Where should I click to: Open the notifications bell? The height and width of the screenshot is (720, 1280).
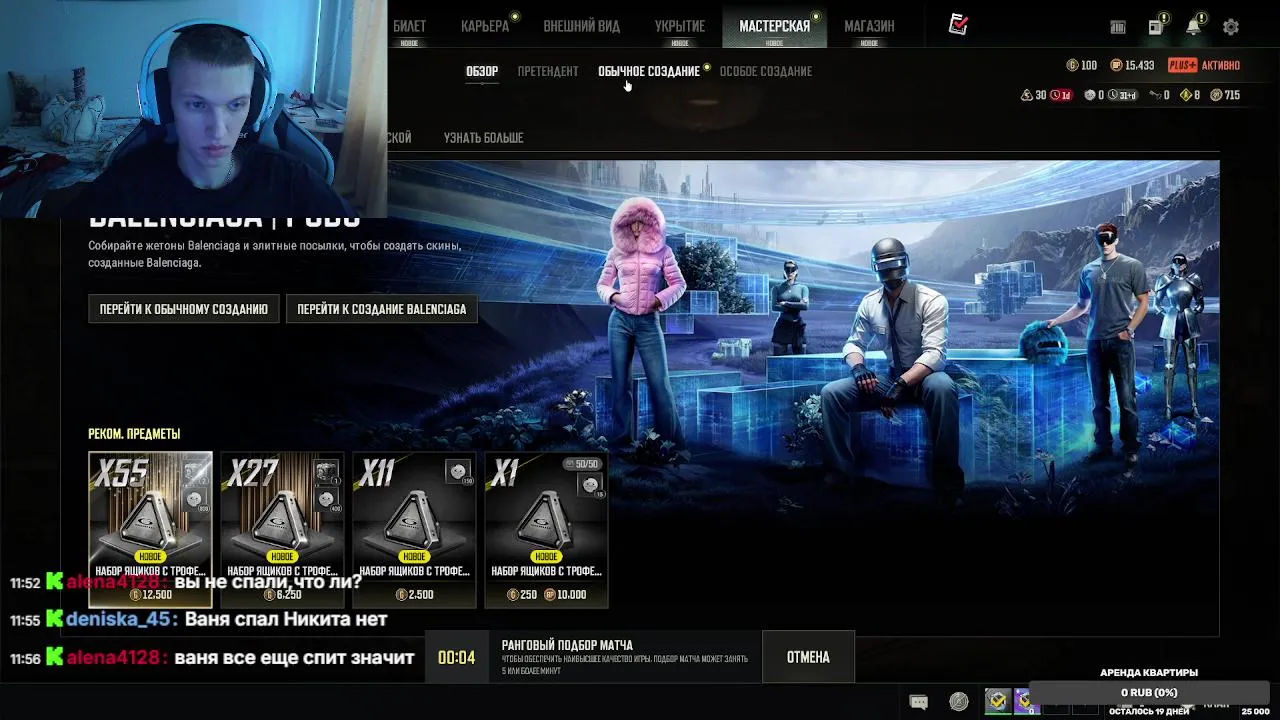[x=1194, y=26]
